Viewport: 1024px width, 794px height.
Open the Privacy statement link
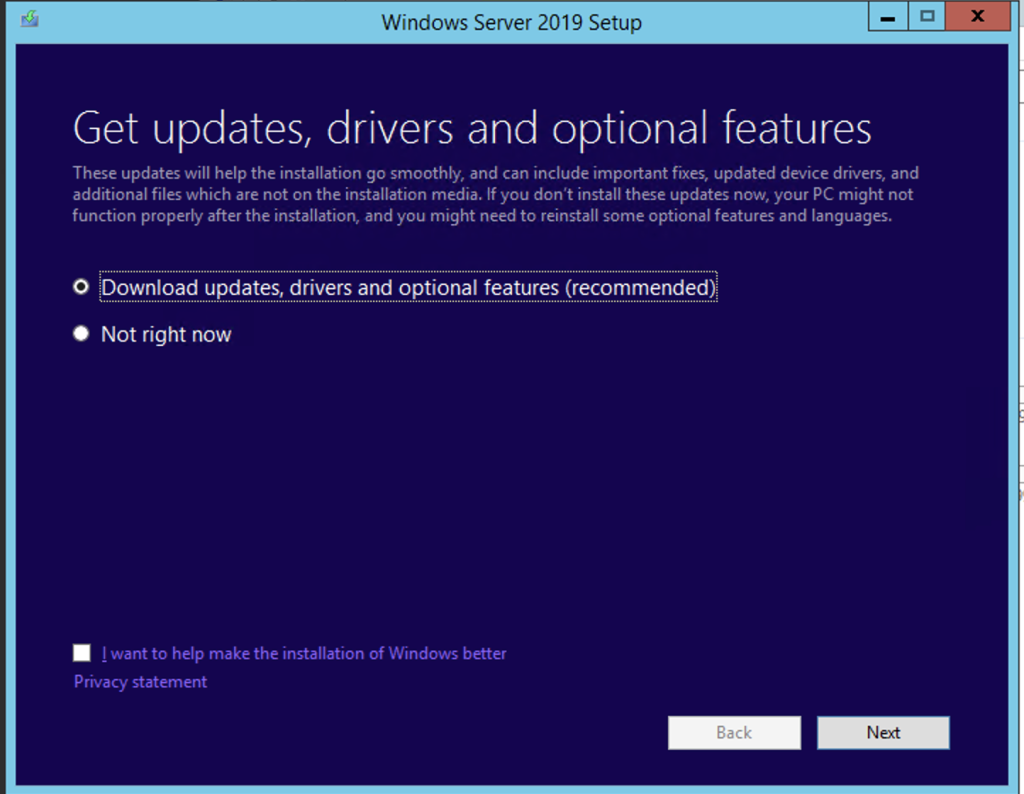click(140, 682)
